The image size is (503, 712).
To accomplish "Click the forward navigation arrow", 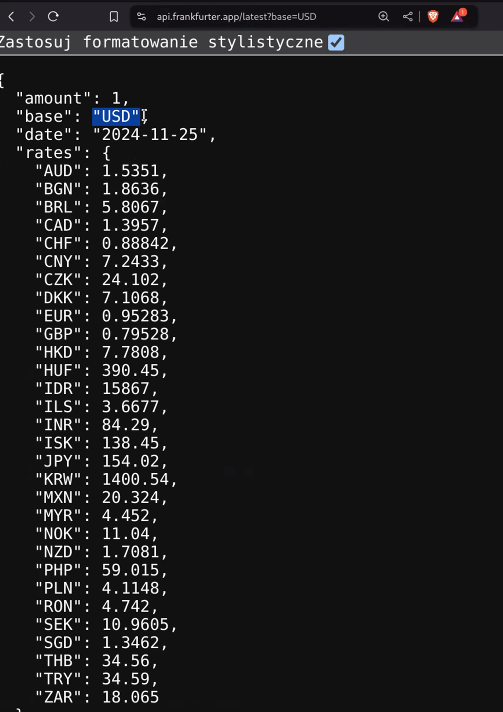I will (32, 17).
